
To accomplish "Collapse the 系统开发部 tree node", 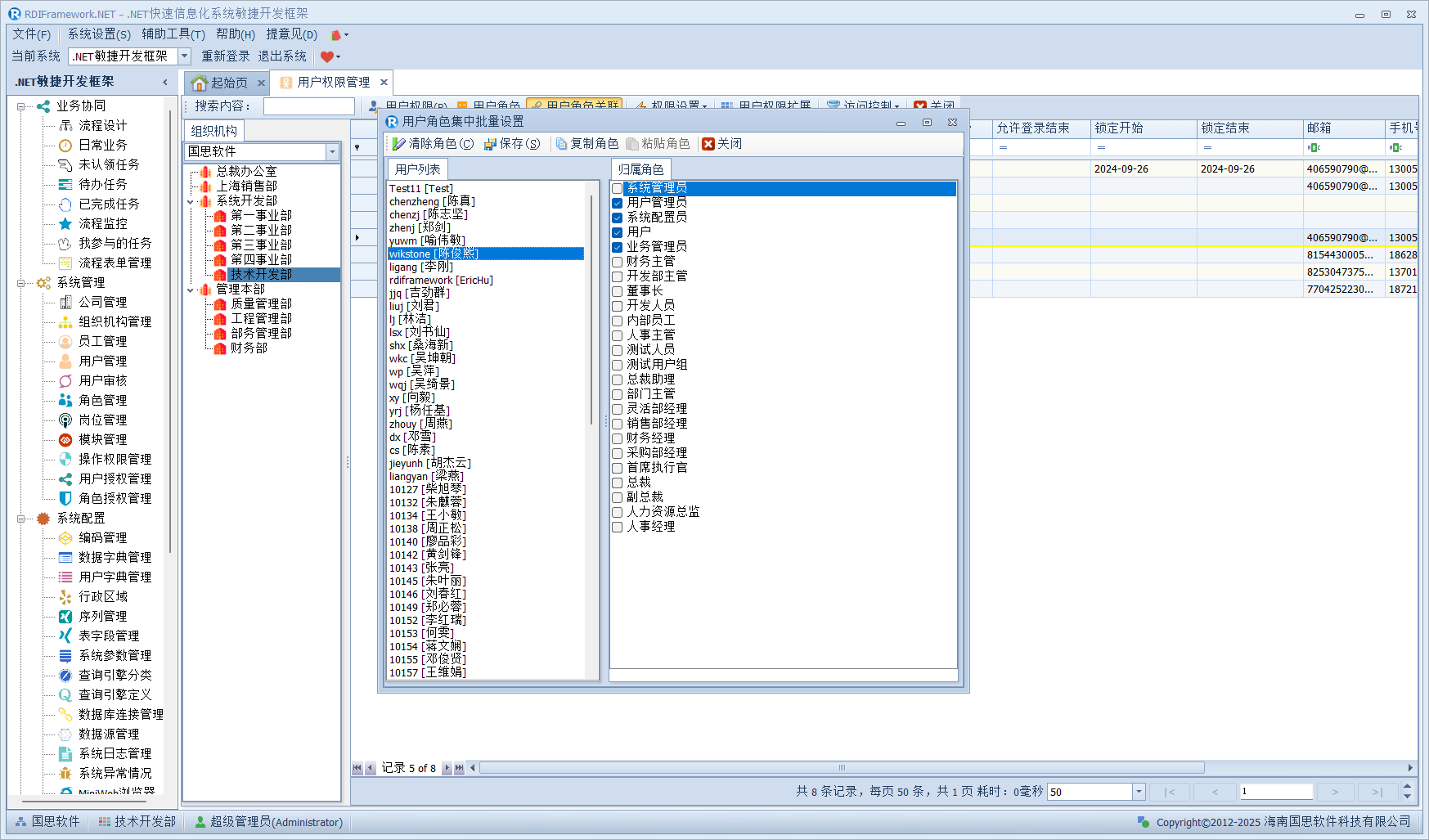I will [191, 201].
